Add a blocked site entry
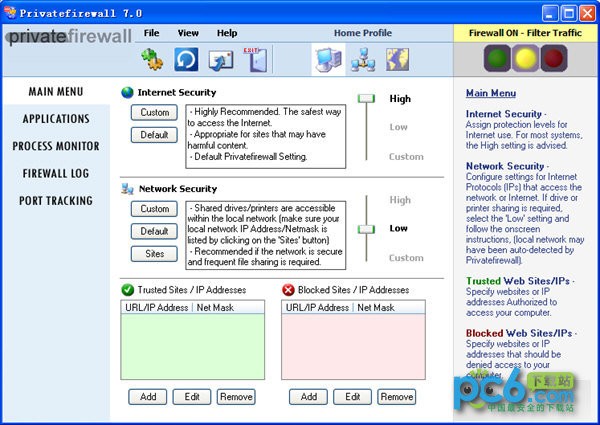600x425 pixels. 308,397
